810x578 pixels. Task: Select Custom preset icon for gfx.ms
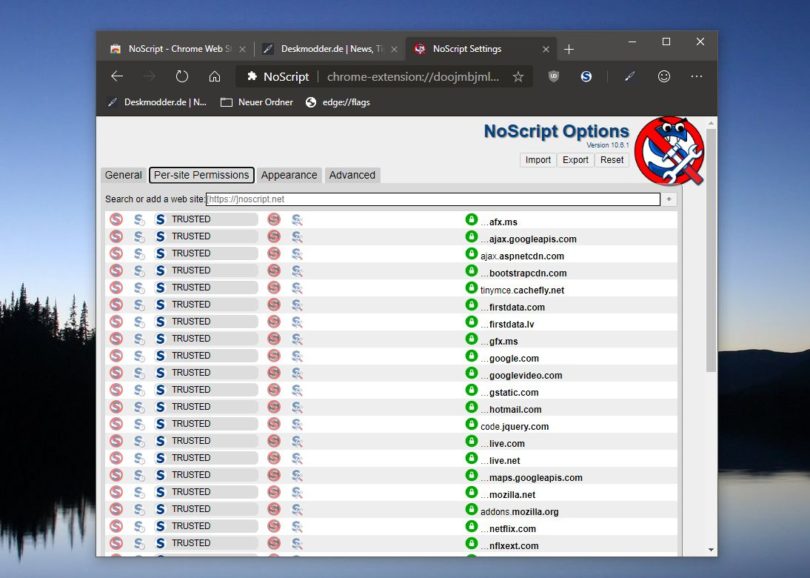tap(297, 339)
